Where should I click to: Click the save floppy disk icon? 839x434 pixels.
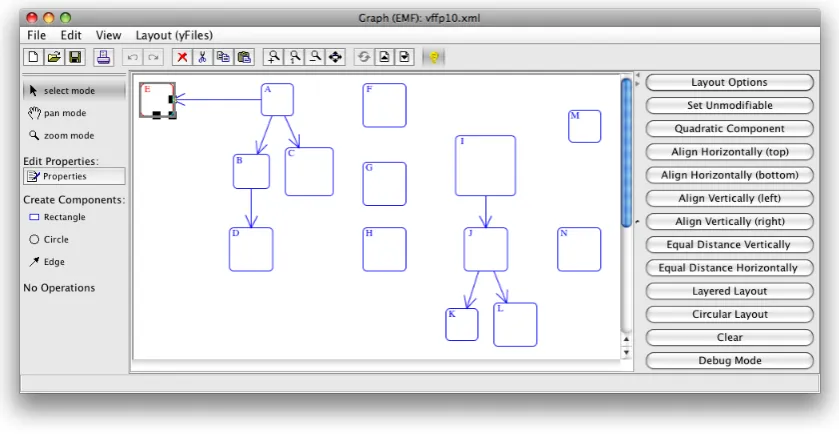(75, 57)
